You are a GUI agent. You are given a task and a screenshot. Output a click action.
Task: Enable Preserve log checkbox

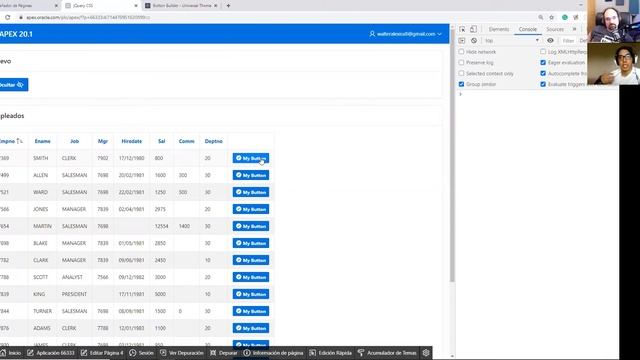tap(461, 62)
